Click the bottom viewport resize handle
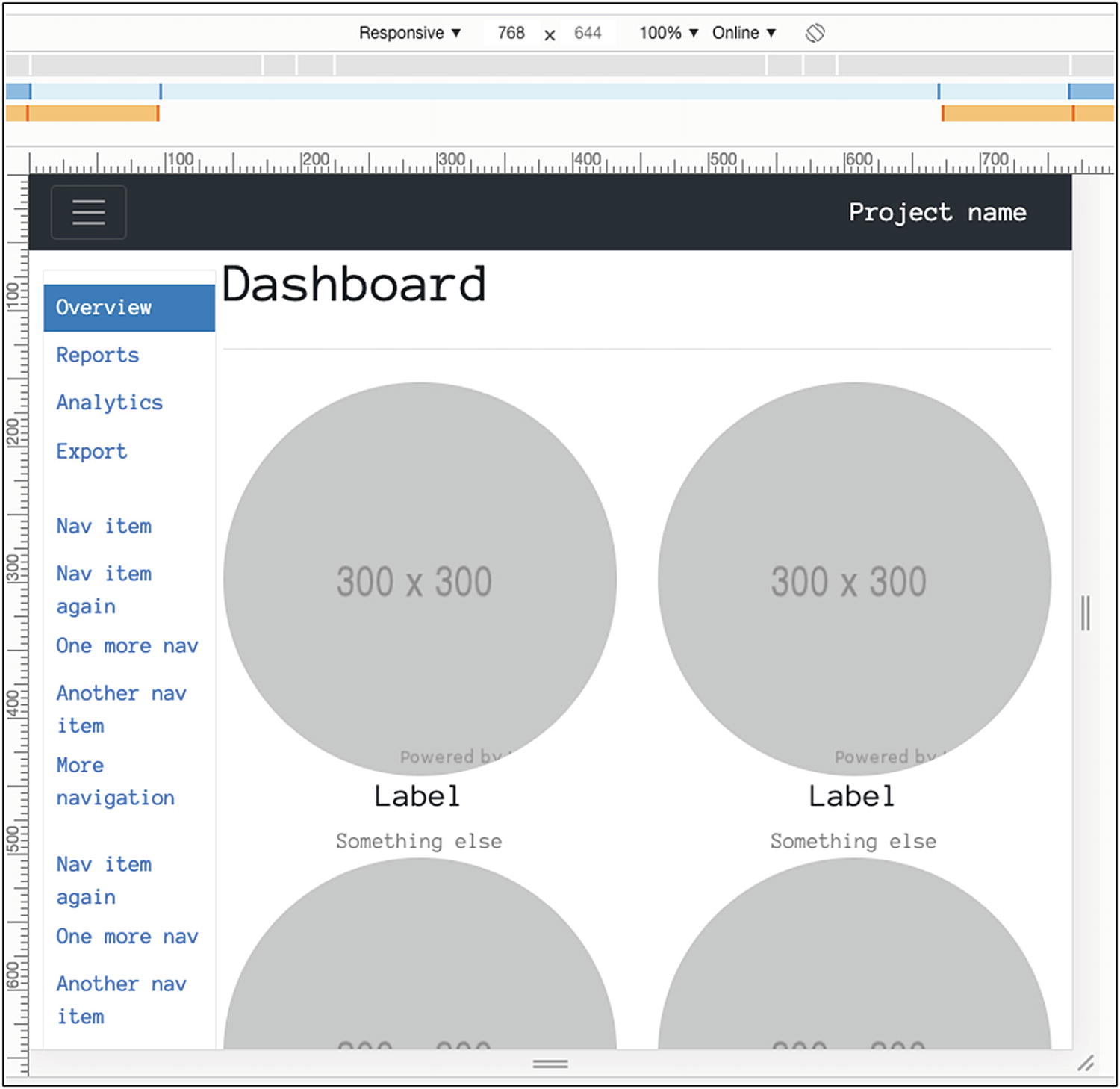 [550, 1064]
